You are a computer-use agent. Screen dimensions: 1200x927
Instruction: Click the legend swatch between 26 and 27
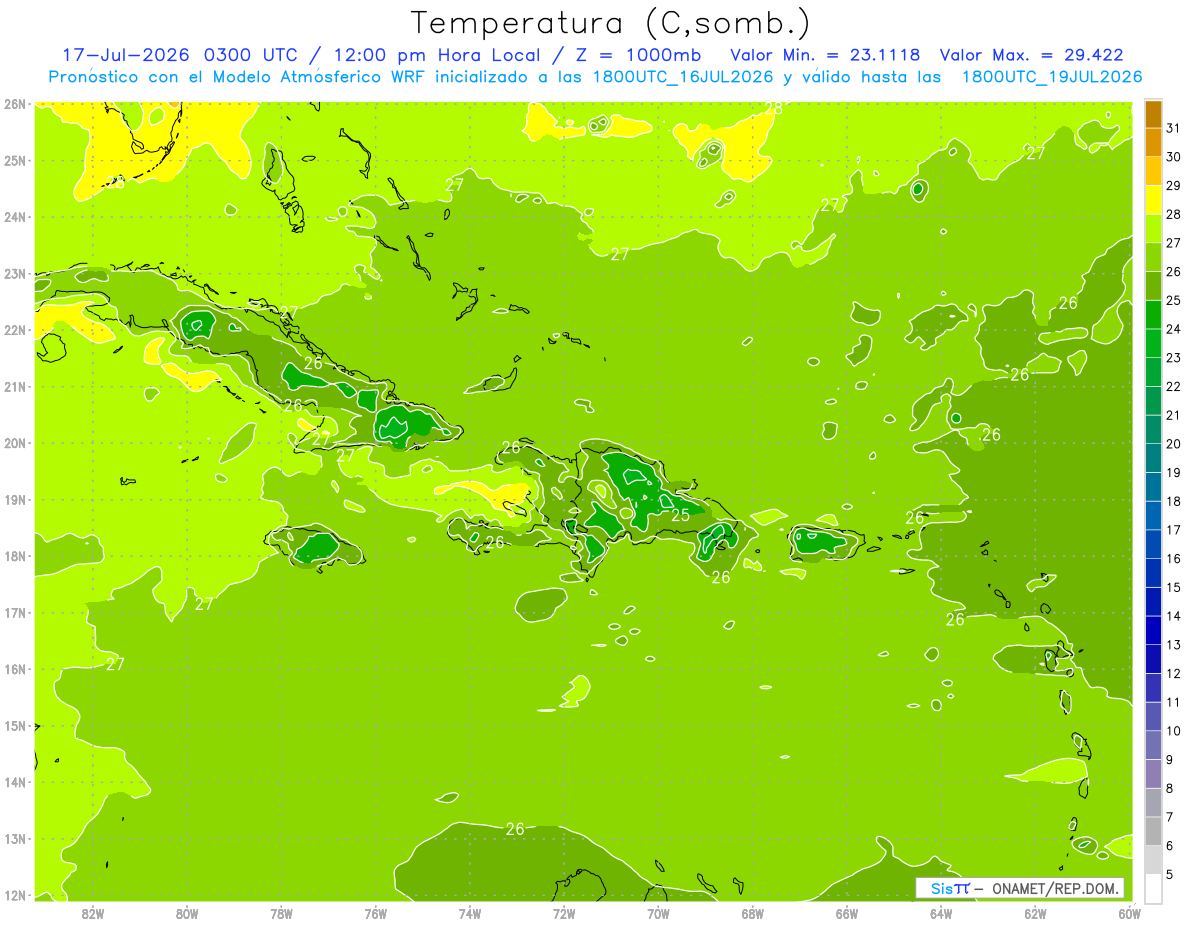click(x=1153, y=257)
